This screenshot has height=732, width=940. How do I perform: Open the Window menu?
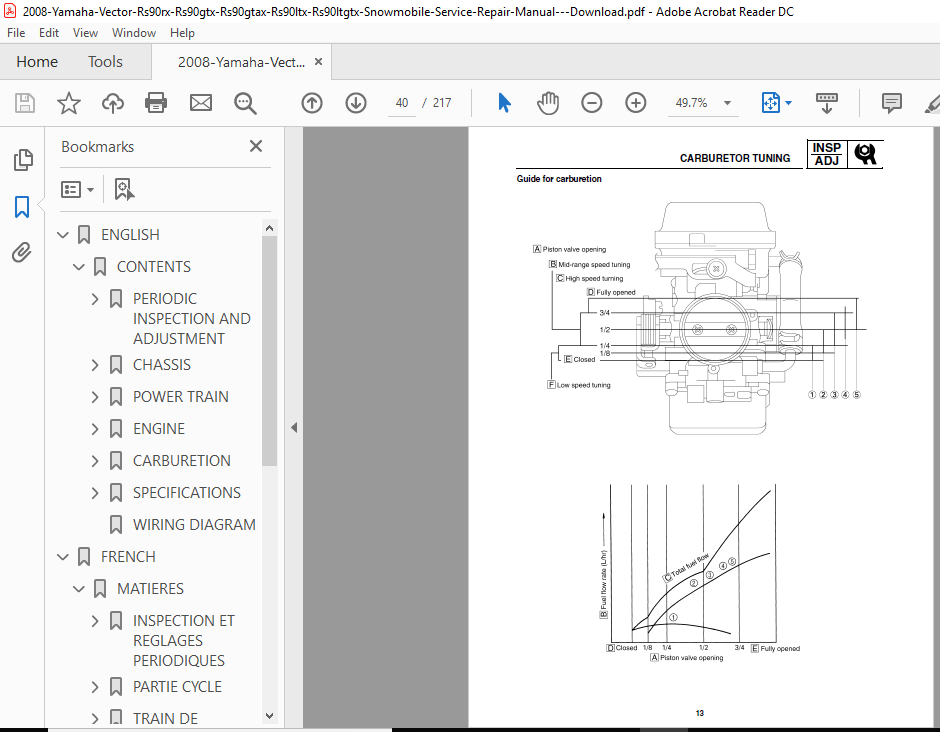click(x=134, y=33)
